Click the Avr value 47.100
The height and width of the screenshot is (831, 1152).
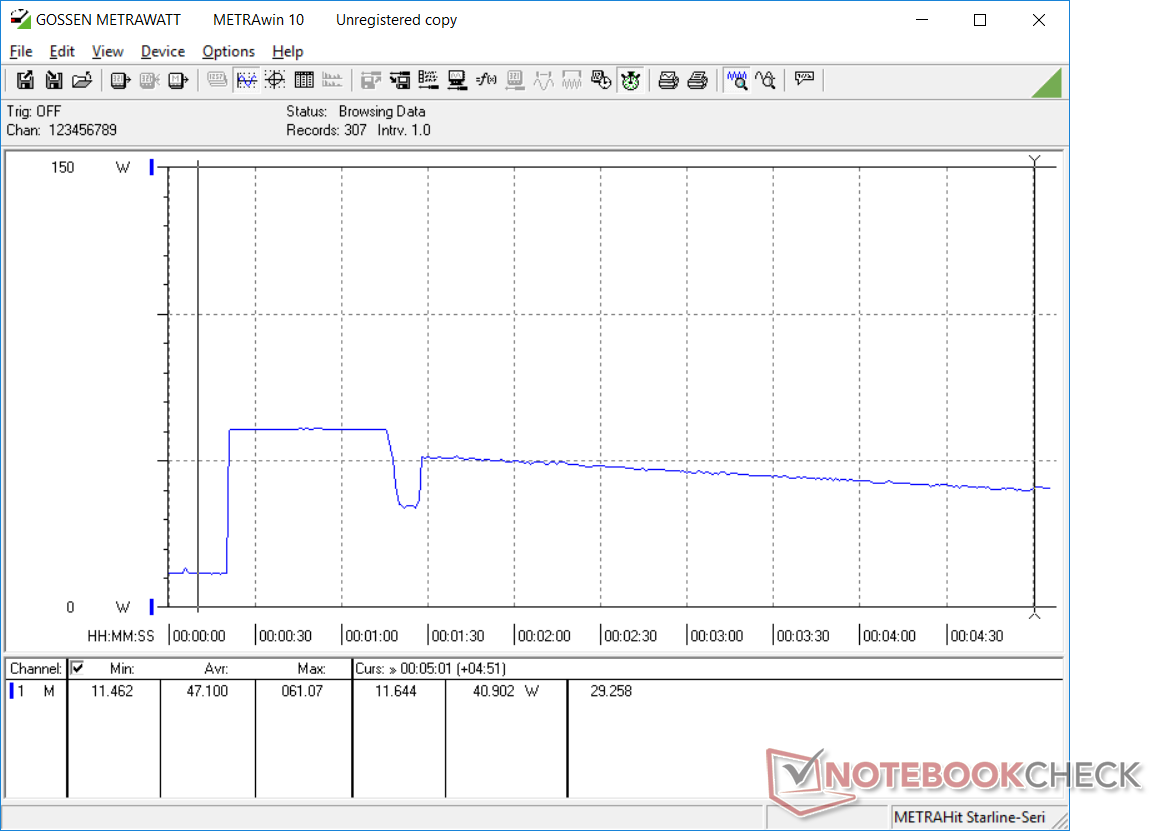pos(206,691)
